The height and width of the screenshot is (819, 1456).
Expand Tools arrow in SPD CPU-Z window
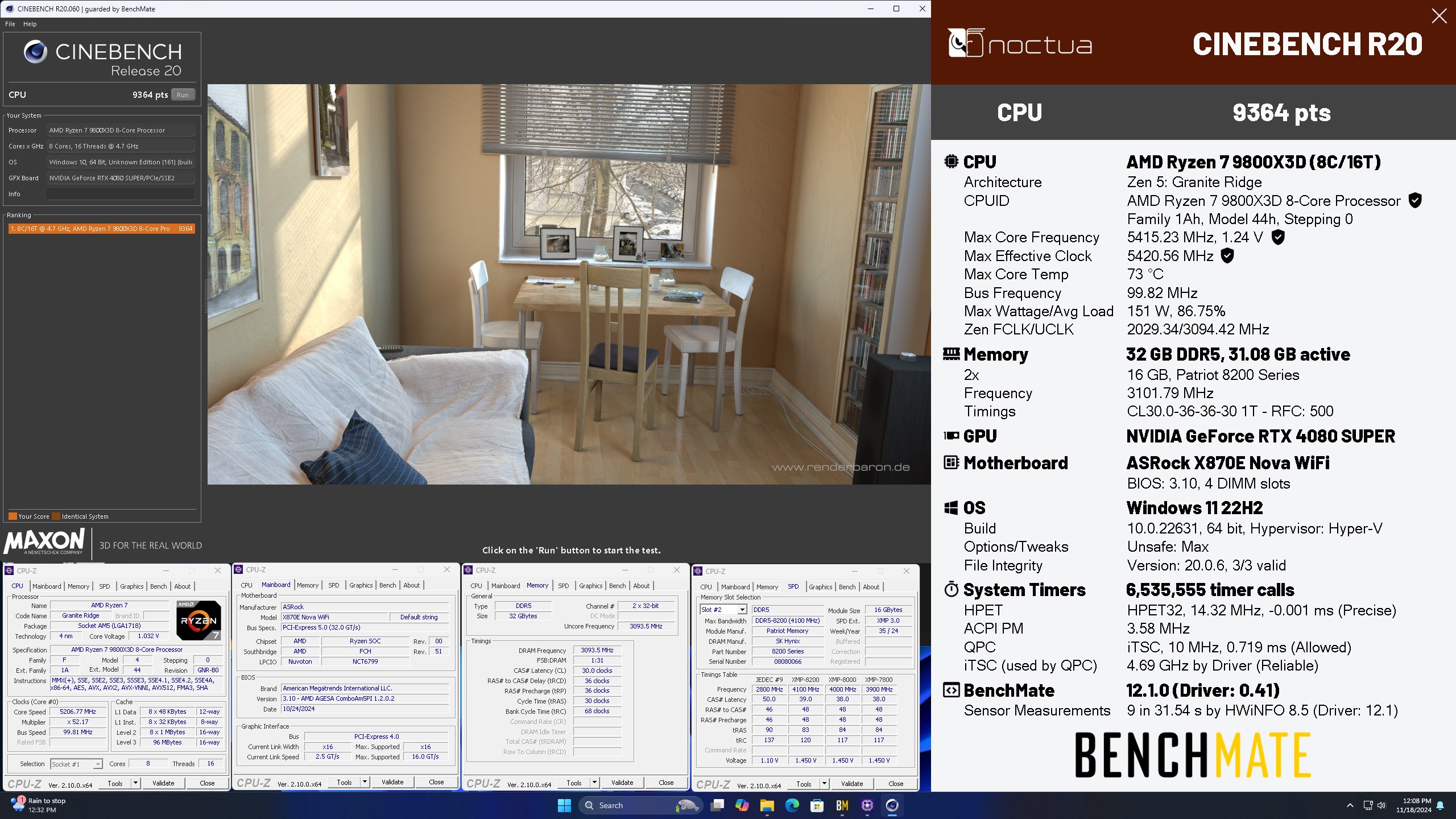point(824,784)
